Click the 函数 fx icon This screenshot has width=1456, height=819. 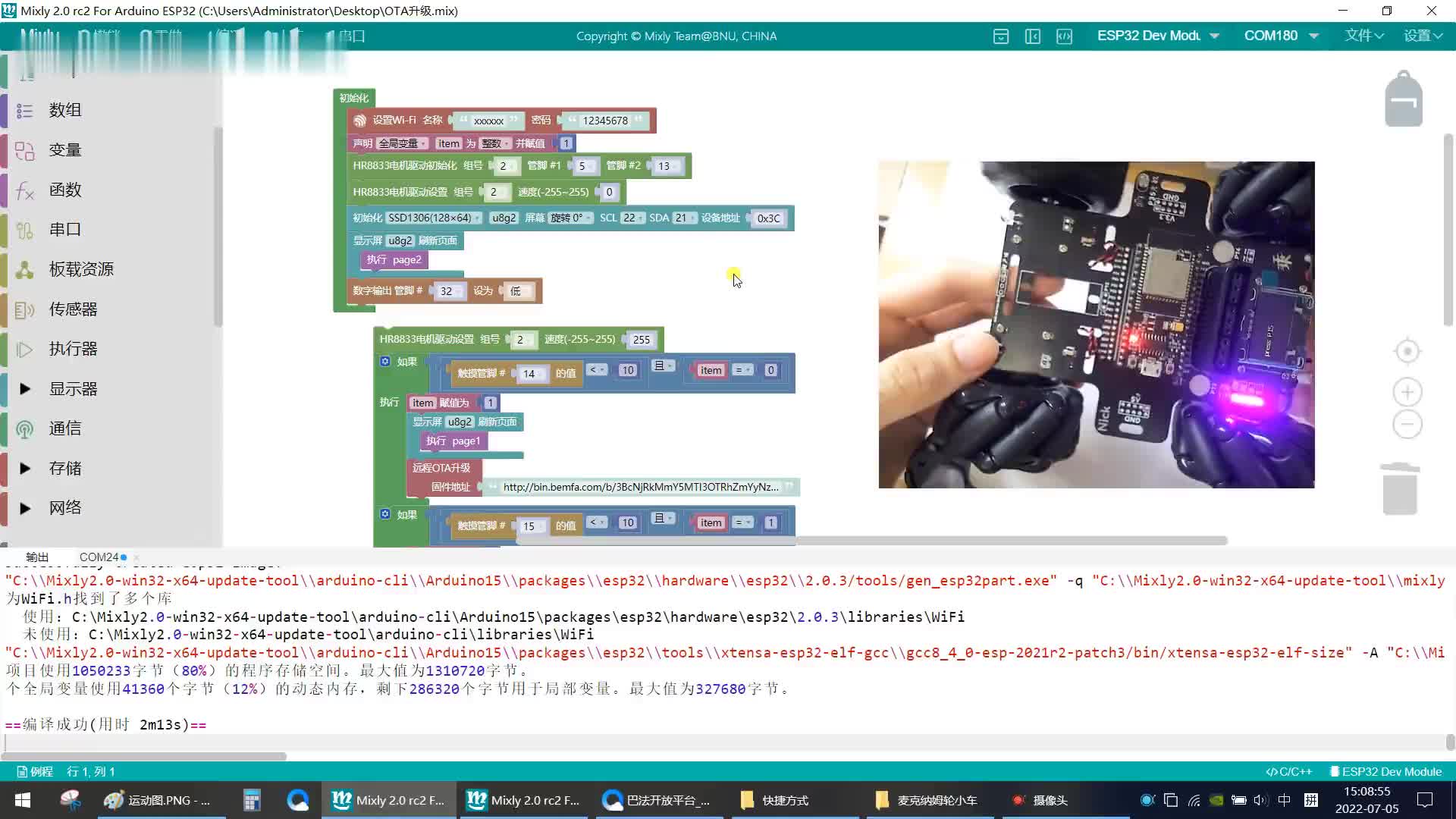24,190
